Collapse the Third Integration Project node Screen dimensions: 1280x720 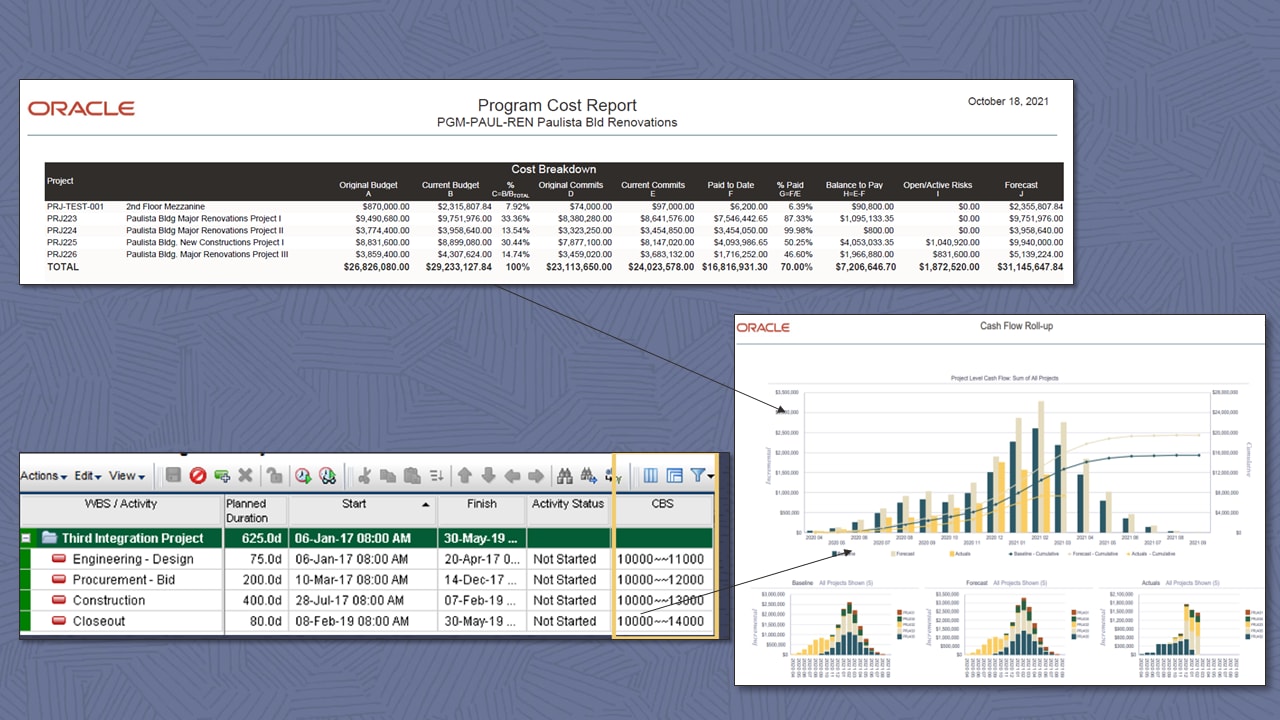[x=27, y=537]
